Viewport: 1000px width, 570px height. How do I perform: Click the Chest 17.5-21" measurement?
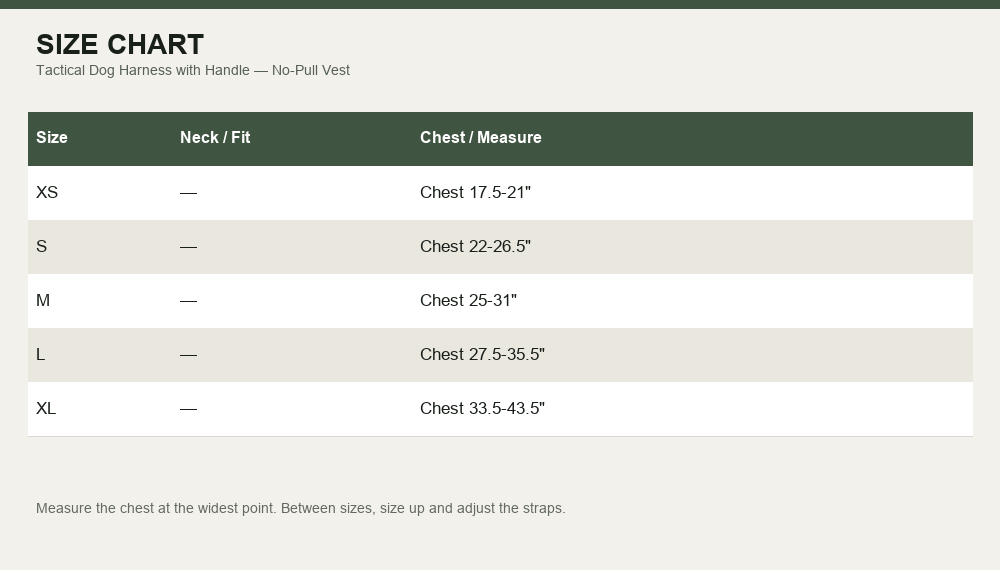tap(475, 193)
